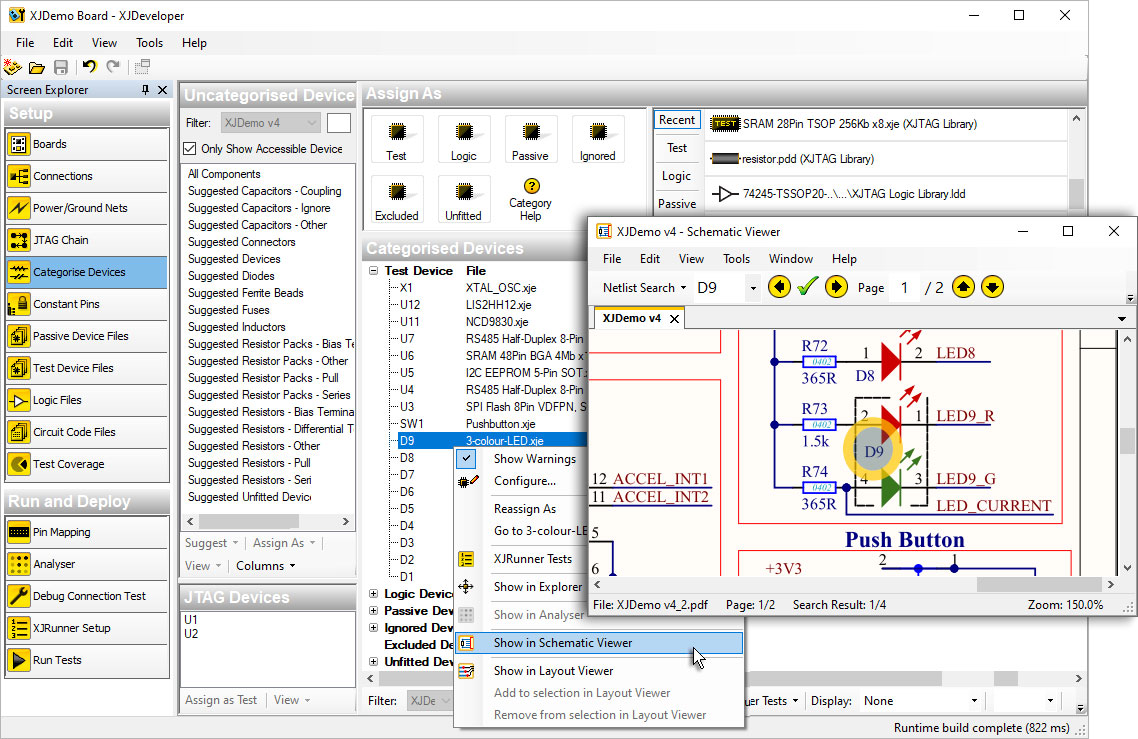
Task: Expand the Unfitted Devices tree node
Action: coord(373,661)
